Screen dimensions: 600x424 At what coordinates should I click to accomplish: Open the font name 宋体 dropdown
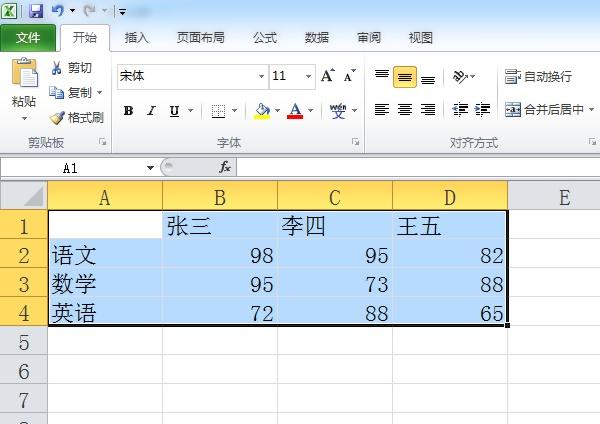click(x=261, y=76)
